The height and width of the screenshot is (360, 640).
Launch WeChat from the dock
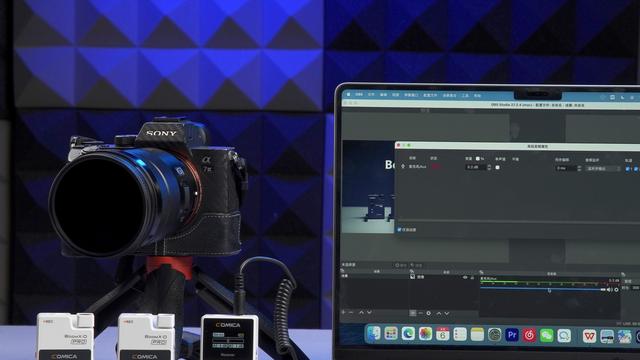[547, 336]
